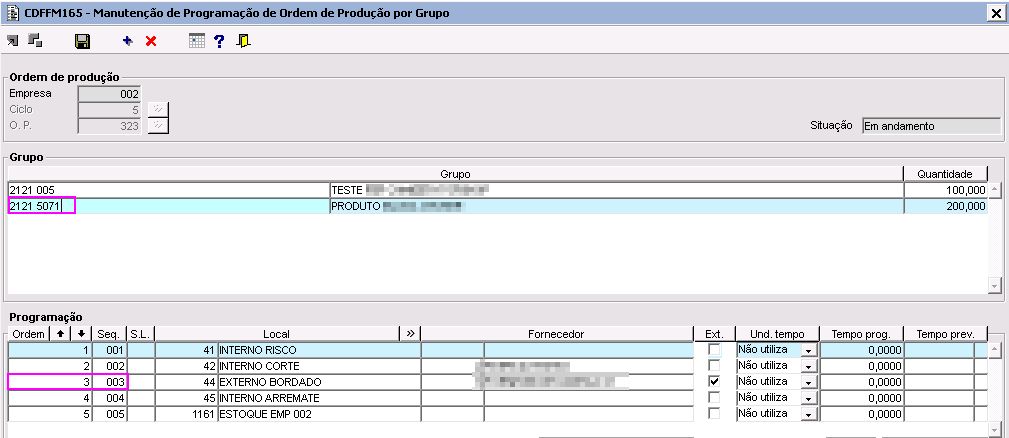Click the application document icon in title bar

tap(12, 12)
